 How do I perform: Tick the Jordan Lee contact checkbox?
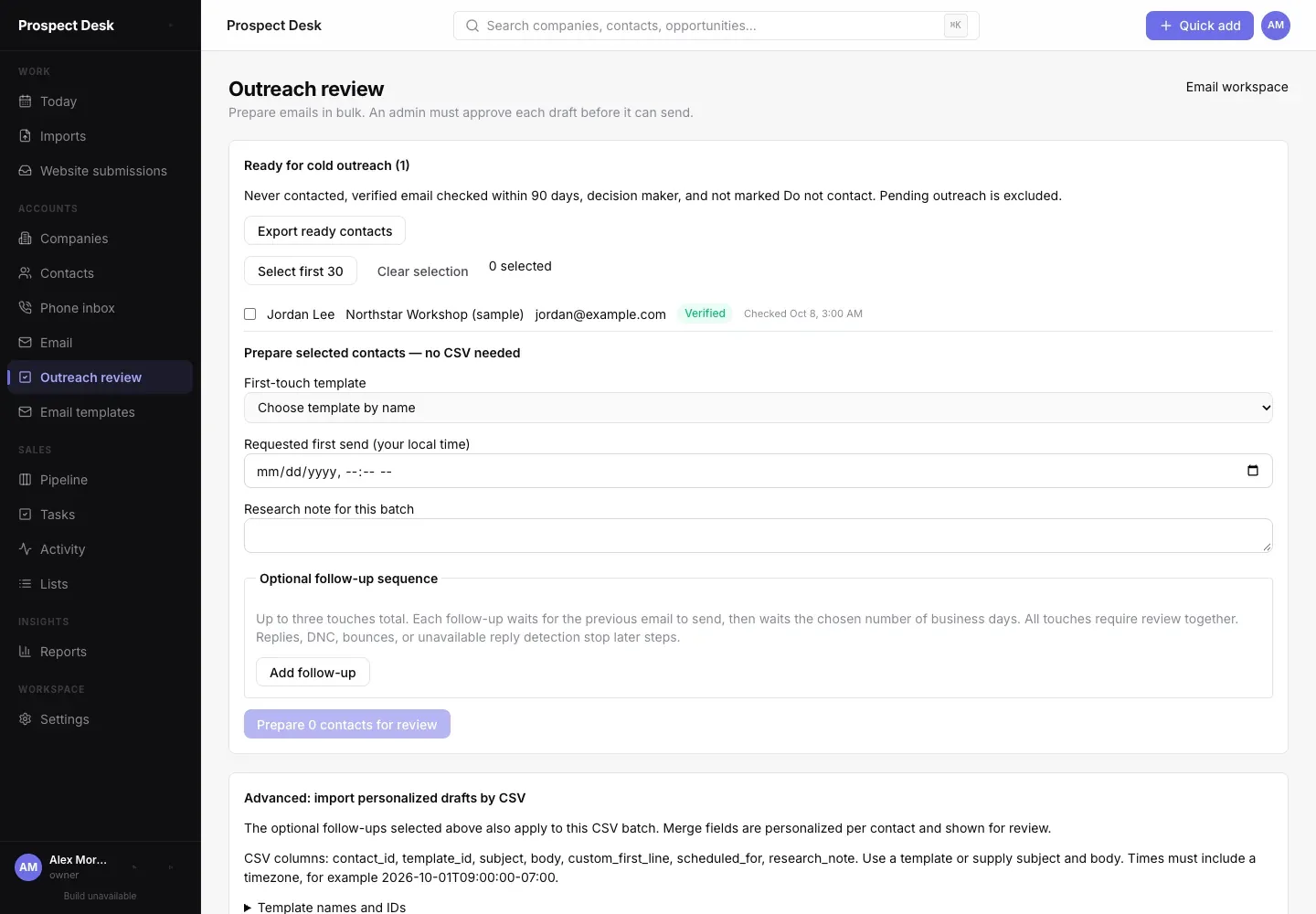pos(249,314)
